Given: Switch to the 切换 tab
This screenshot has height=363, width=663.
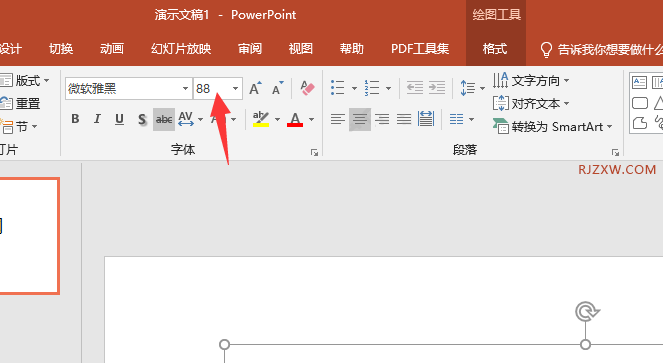Looking at the screenshot, I should pos(61,49).
